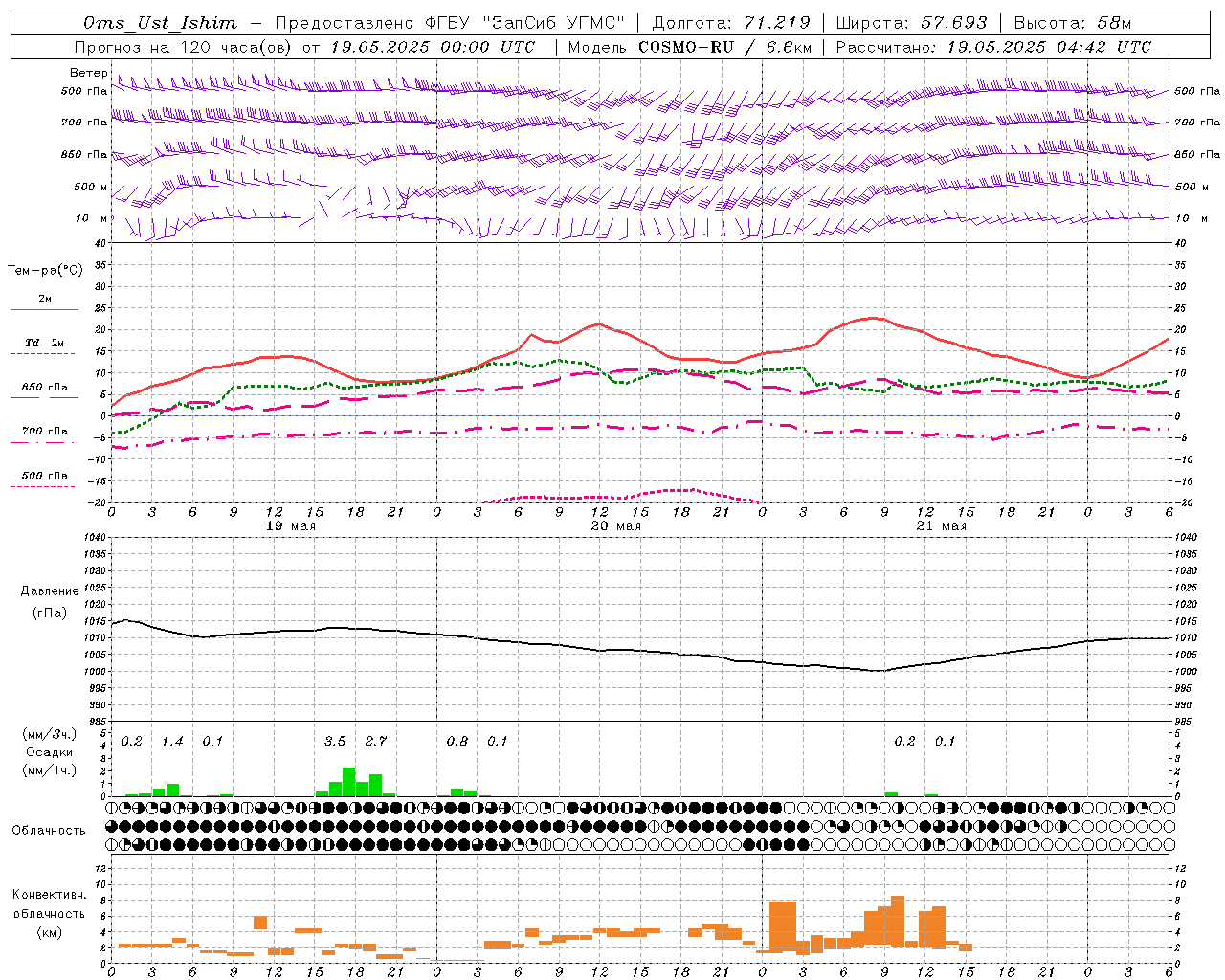Click the station name Oms_Ust_Ishim
Screen dimensions: 1225x980
(x=160, y=23)
